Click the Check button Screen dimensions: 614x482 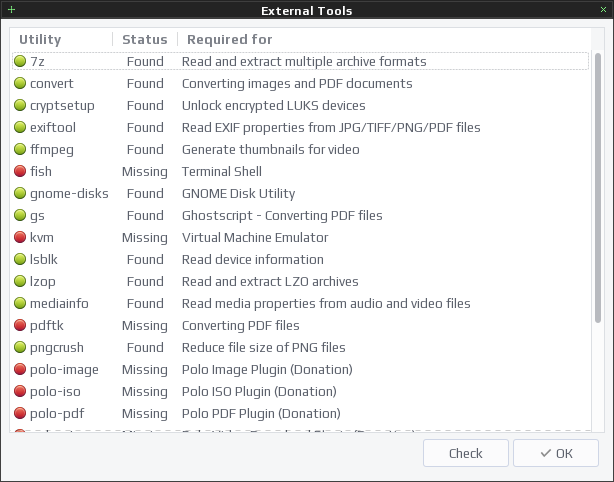[x=466, y=453]
